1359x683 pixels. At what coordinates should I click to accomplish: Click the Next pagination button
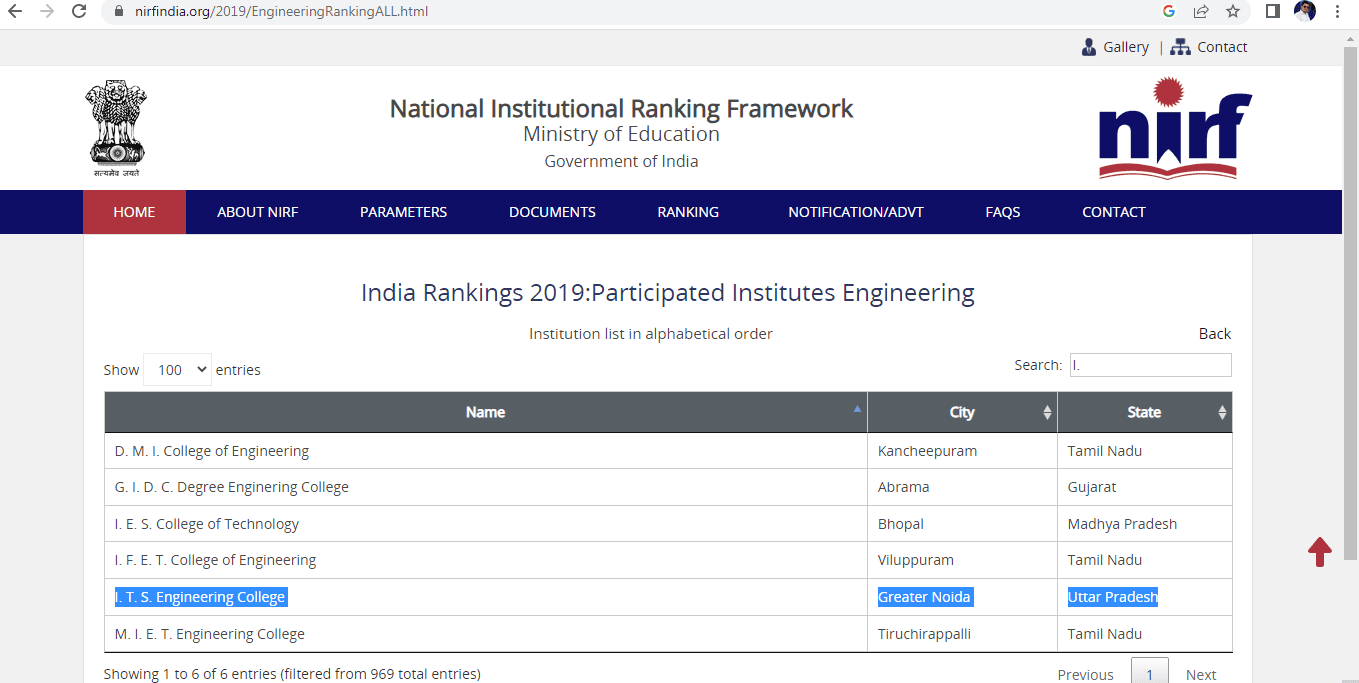(1201, 674)
